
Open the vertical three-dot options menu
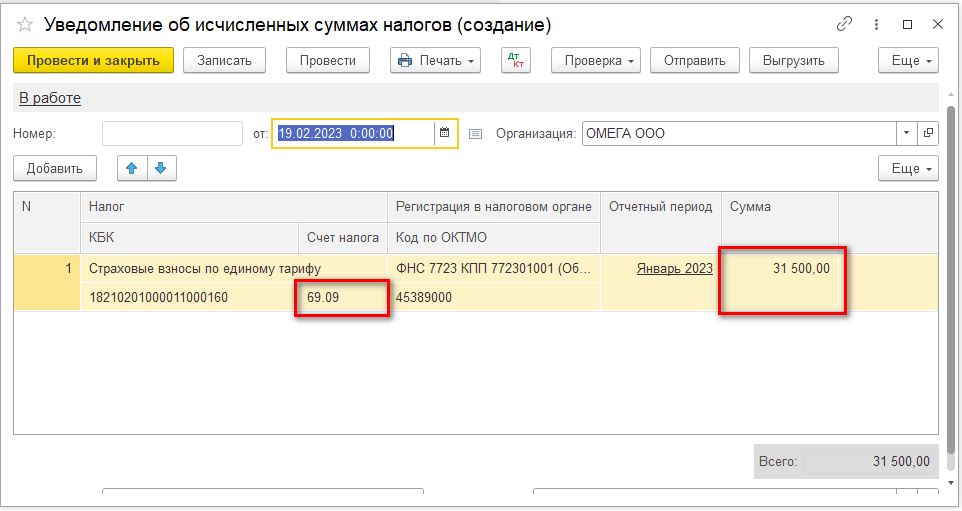(876, 24)
